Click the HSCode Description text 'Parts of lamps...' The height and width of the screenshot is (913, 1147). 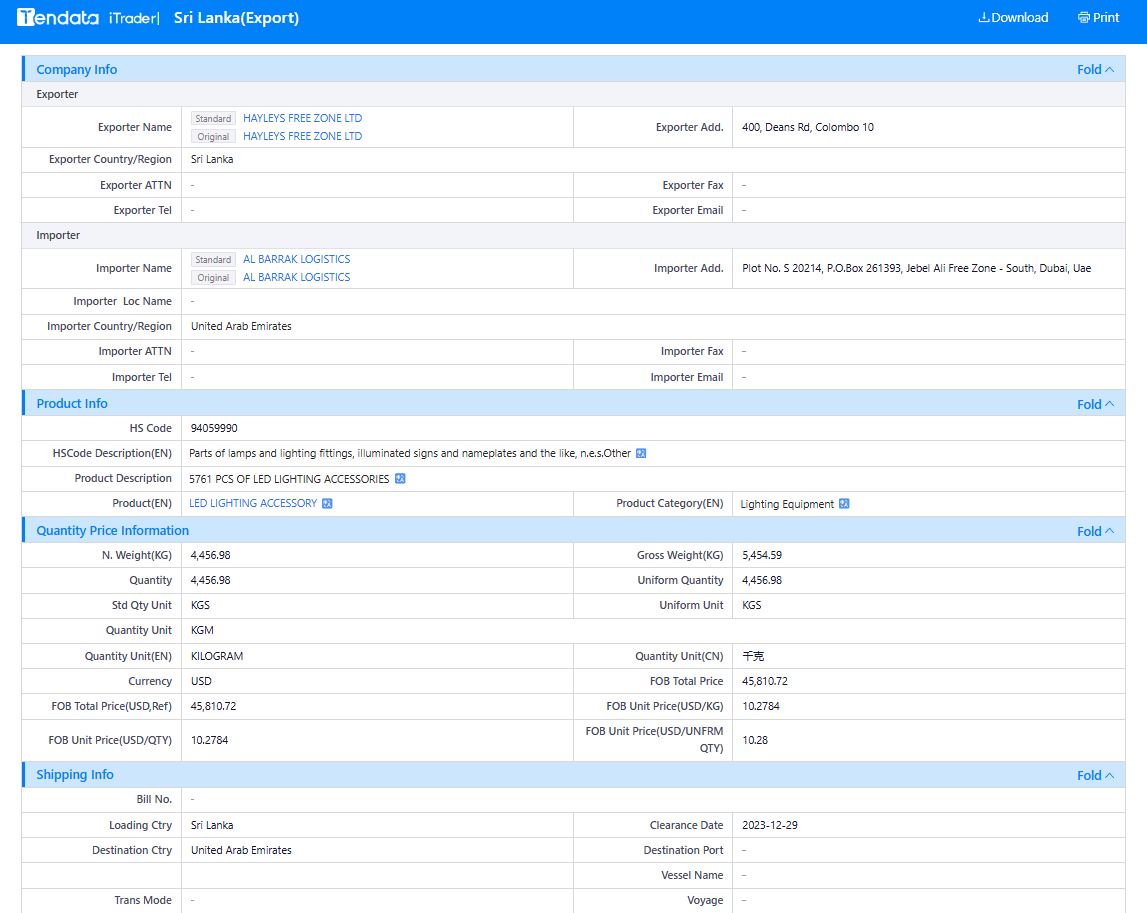tap(410, 454)
